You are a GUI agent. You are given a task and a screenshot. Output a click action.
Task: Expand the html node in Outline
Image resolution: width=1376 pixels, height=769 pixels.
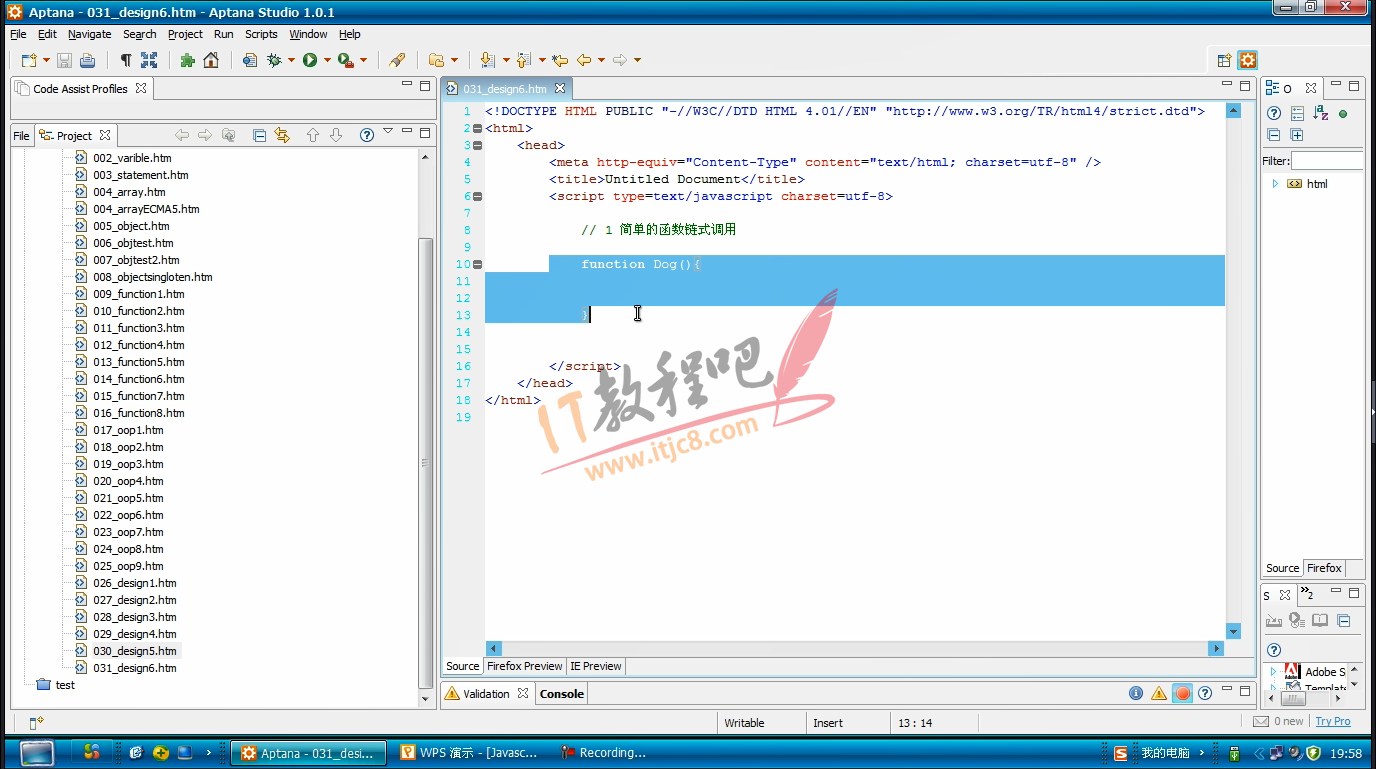point(1275,184)
